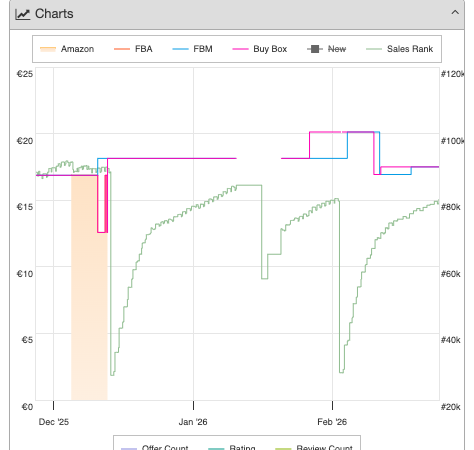Toggle Offer Count in lower legend
The image size is (474, 450).
tap(155, 447)
